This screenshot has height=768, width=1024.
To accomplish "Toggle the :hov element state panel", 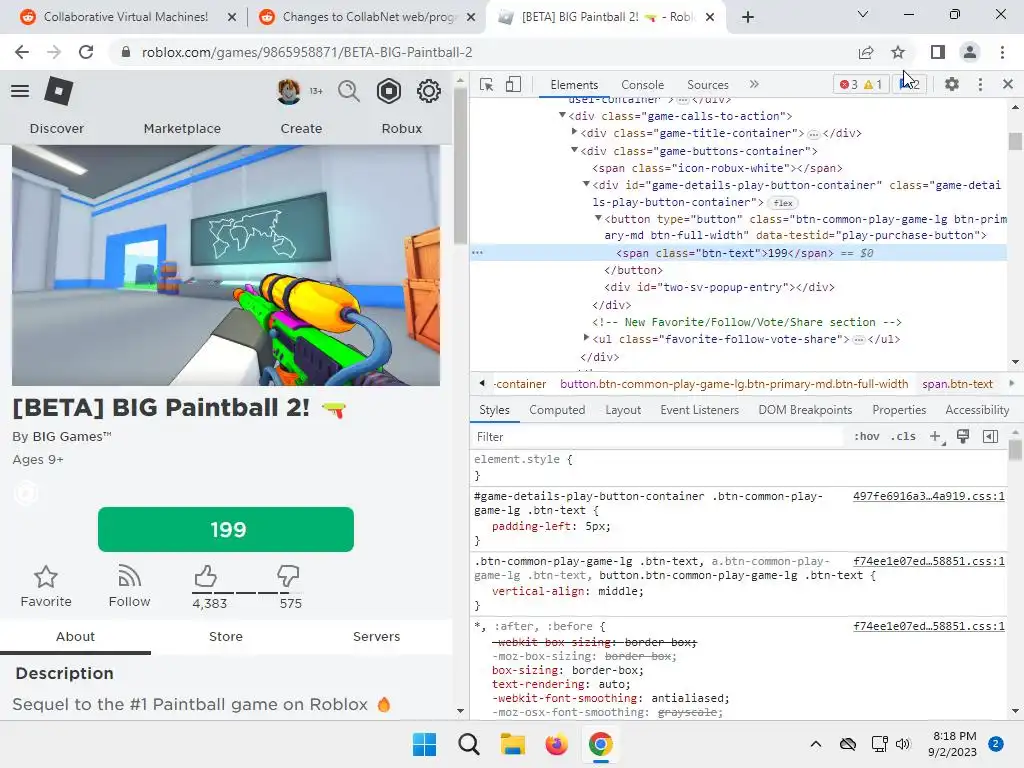I will click(x=867, y=437).
